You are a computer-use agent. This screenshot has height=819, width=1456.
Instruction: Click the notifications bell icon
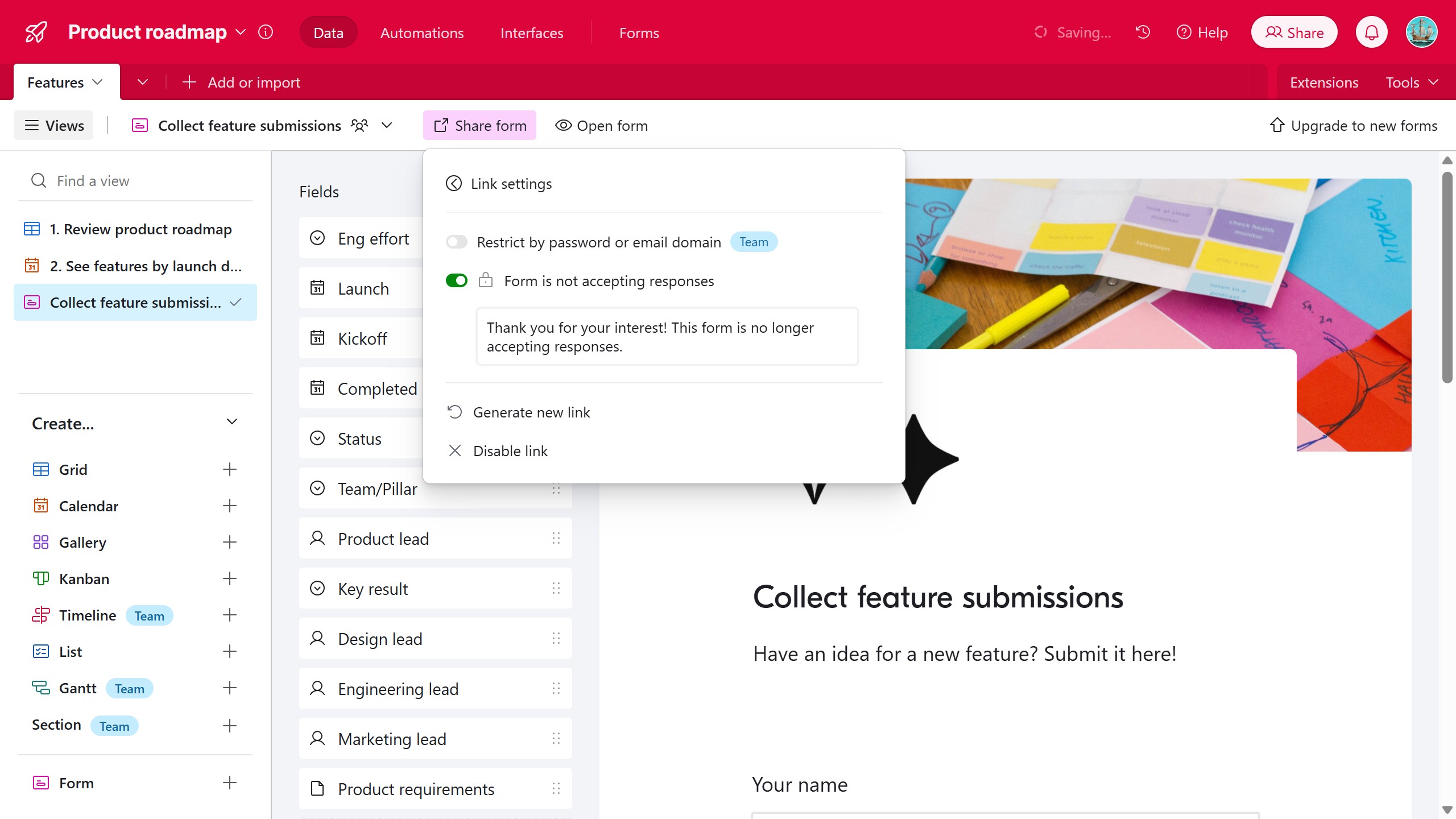[x=1371, y=32]
